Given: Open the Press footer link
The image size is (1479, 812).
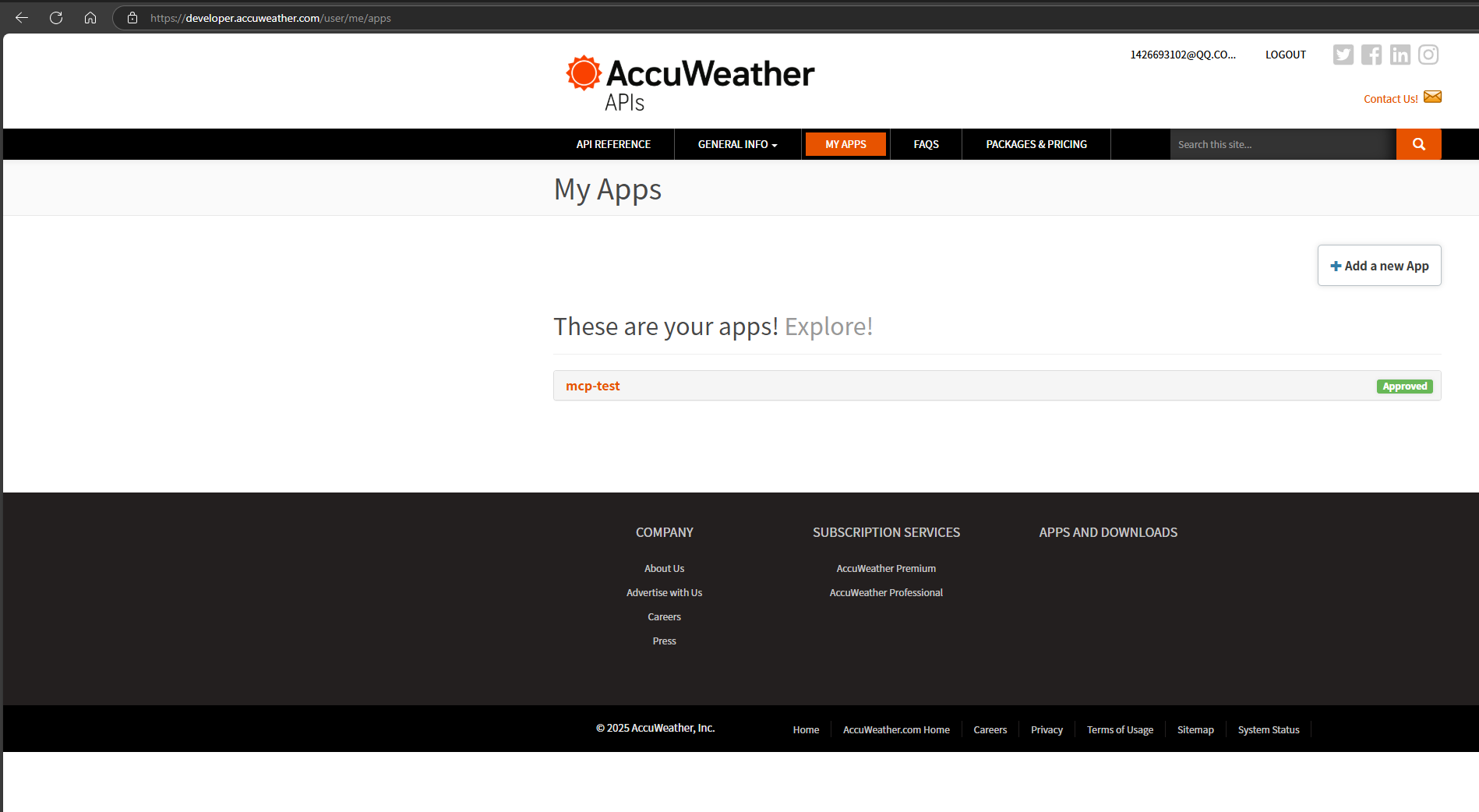Looking at the screenshot, I should 664,641.
